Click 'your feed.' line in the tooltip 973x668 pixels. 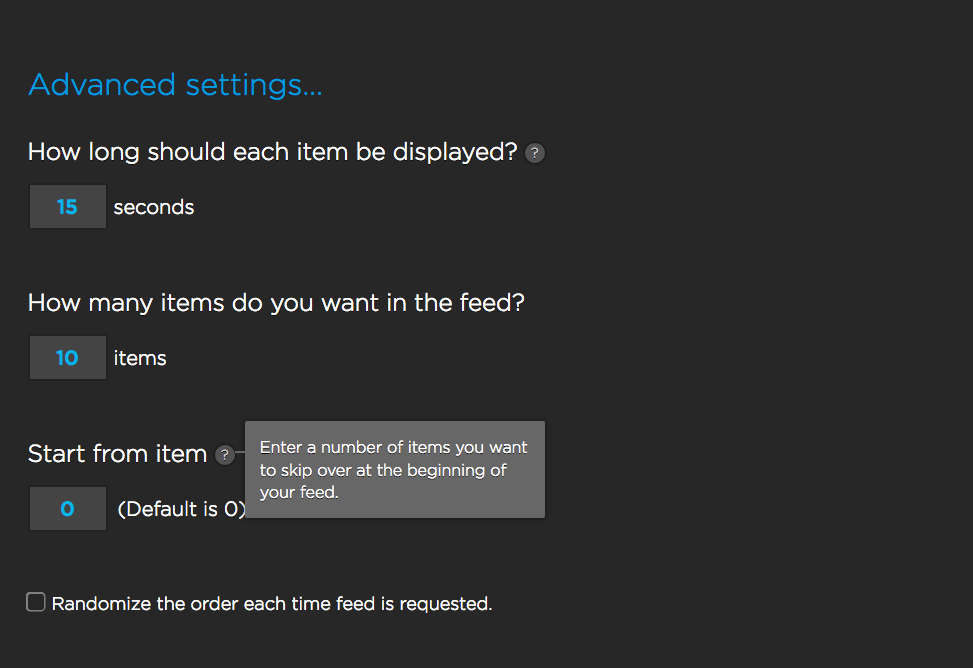pyautogui.click(x=299, y=492)
